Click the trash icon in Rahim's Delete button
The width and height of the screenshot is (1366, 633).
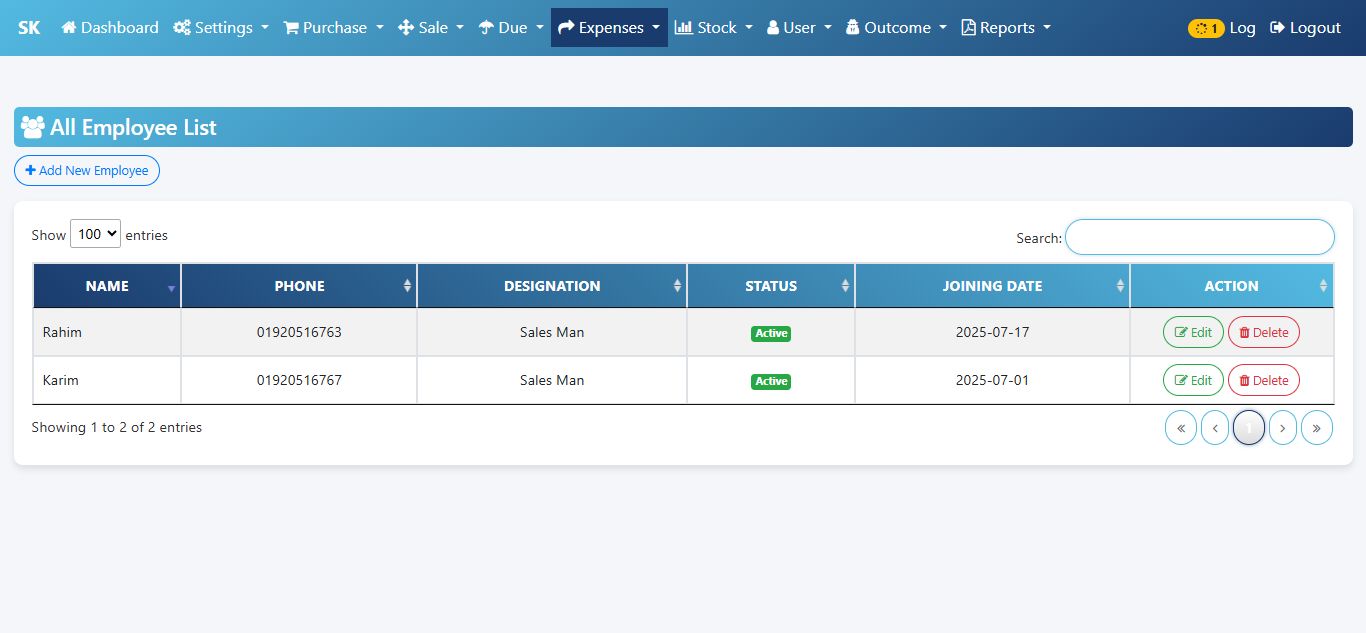(x=1244, y=332)
